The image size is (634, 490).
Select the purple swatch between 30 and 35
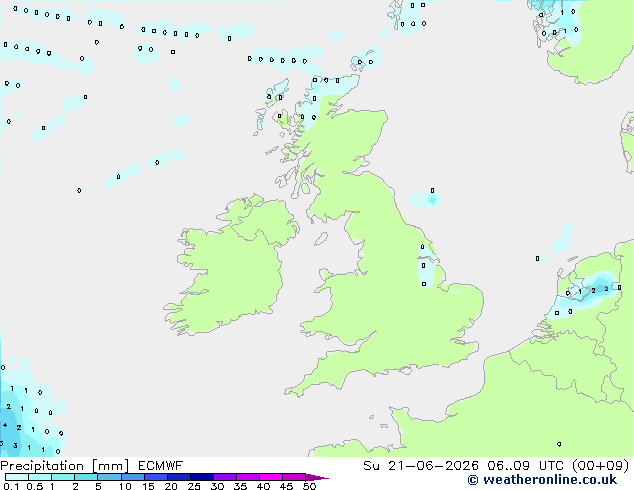(225, 477)
